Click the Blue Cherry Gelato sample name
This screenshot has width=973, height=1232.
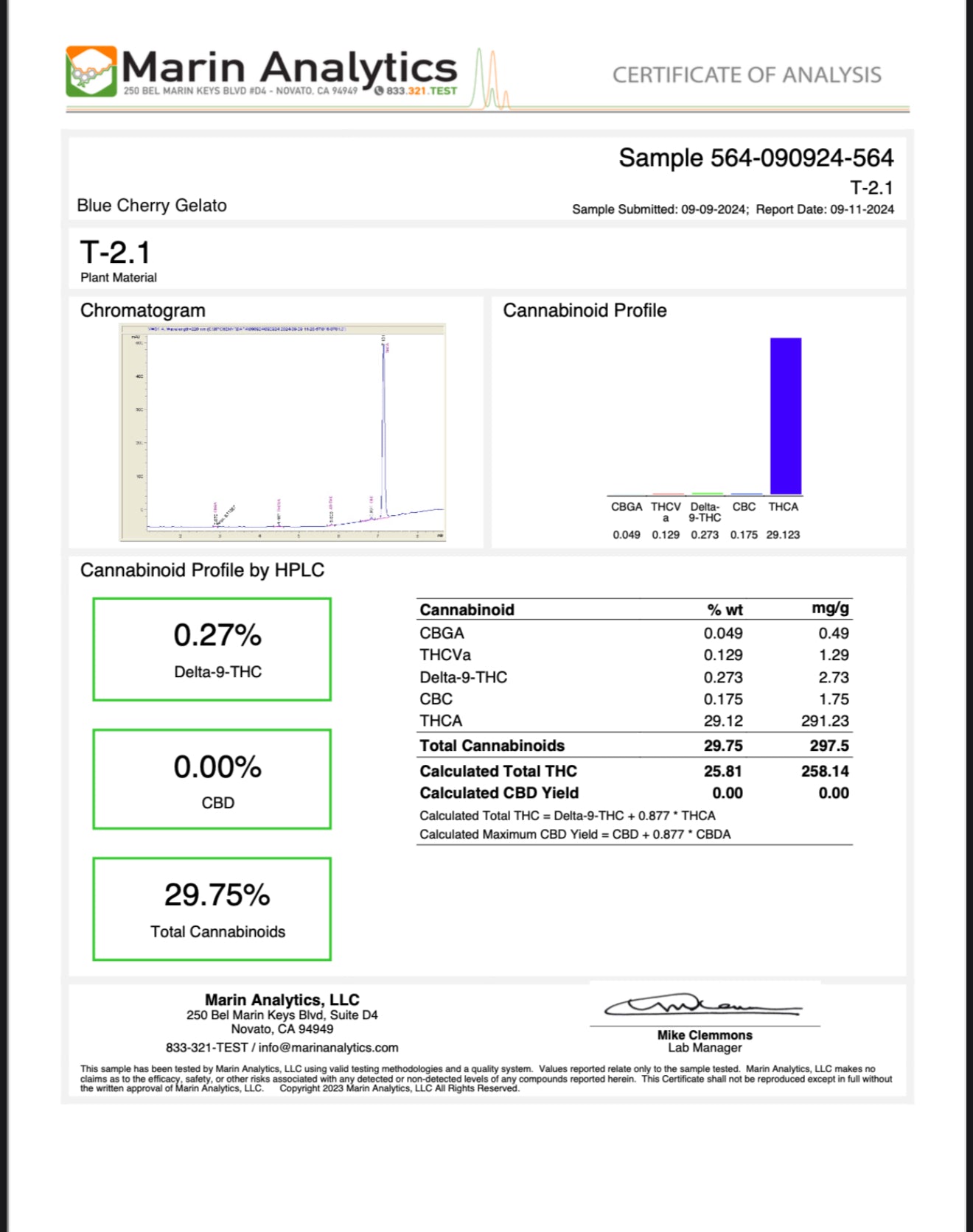[152, 206]
